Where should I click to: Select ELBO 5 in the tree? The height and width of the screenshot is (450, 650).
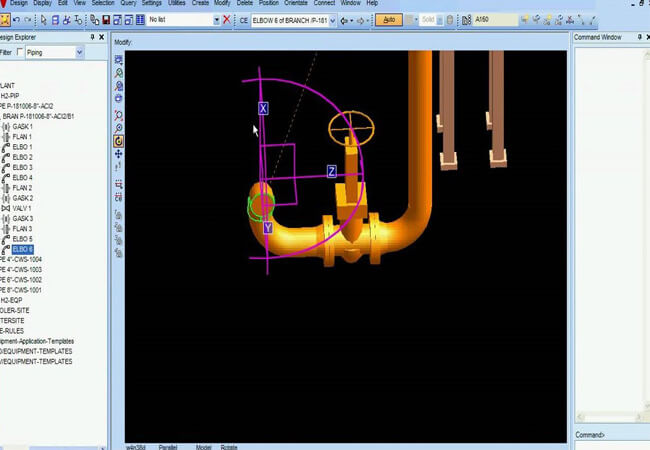[22, 239]
